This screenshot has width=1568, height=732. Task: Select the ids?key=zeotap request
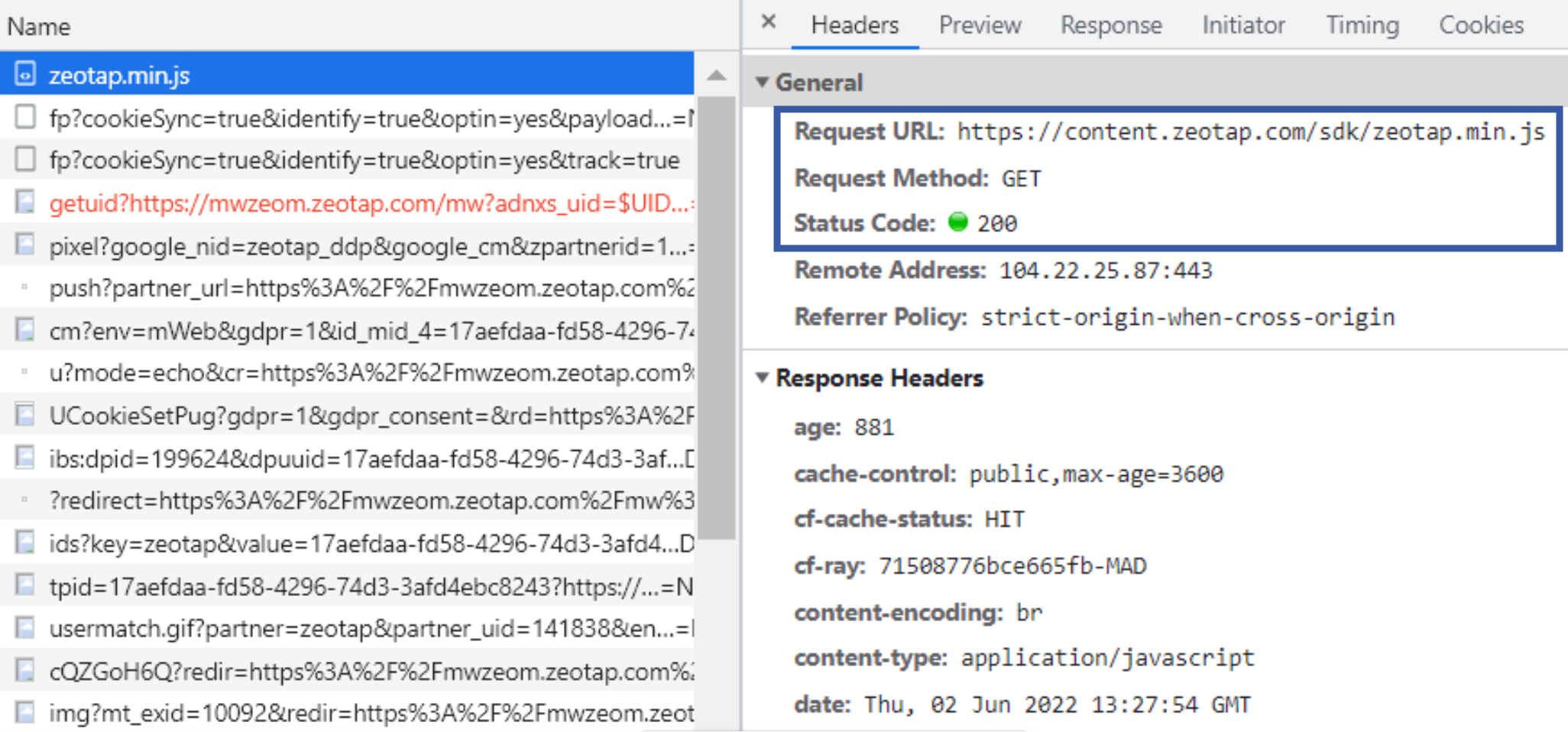pos(347,543)
